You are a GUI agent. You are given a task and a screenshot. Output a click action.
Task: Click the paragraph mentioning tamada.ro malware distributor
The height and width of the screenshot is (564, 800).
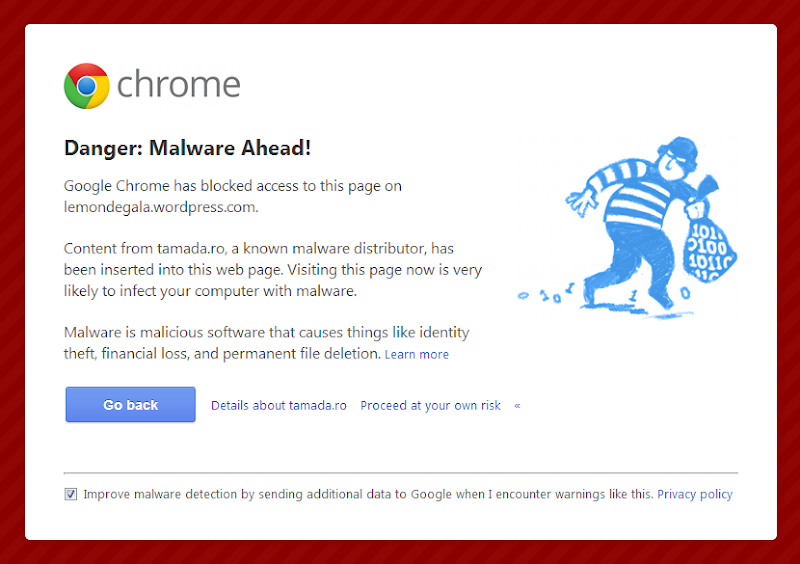click(x=272, y=269)
